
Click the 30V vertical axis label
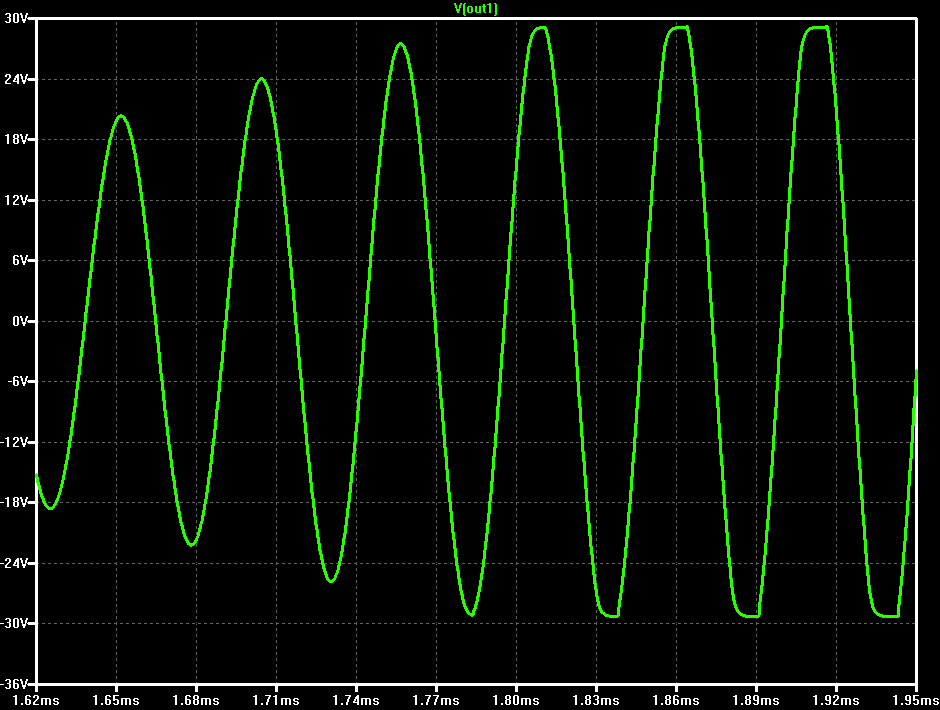click(16, 19)
